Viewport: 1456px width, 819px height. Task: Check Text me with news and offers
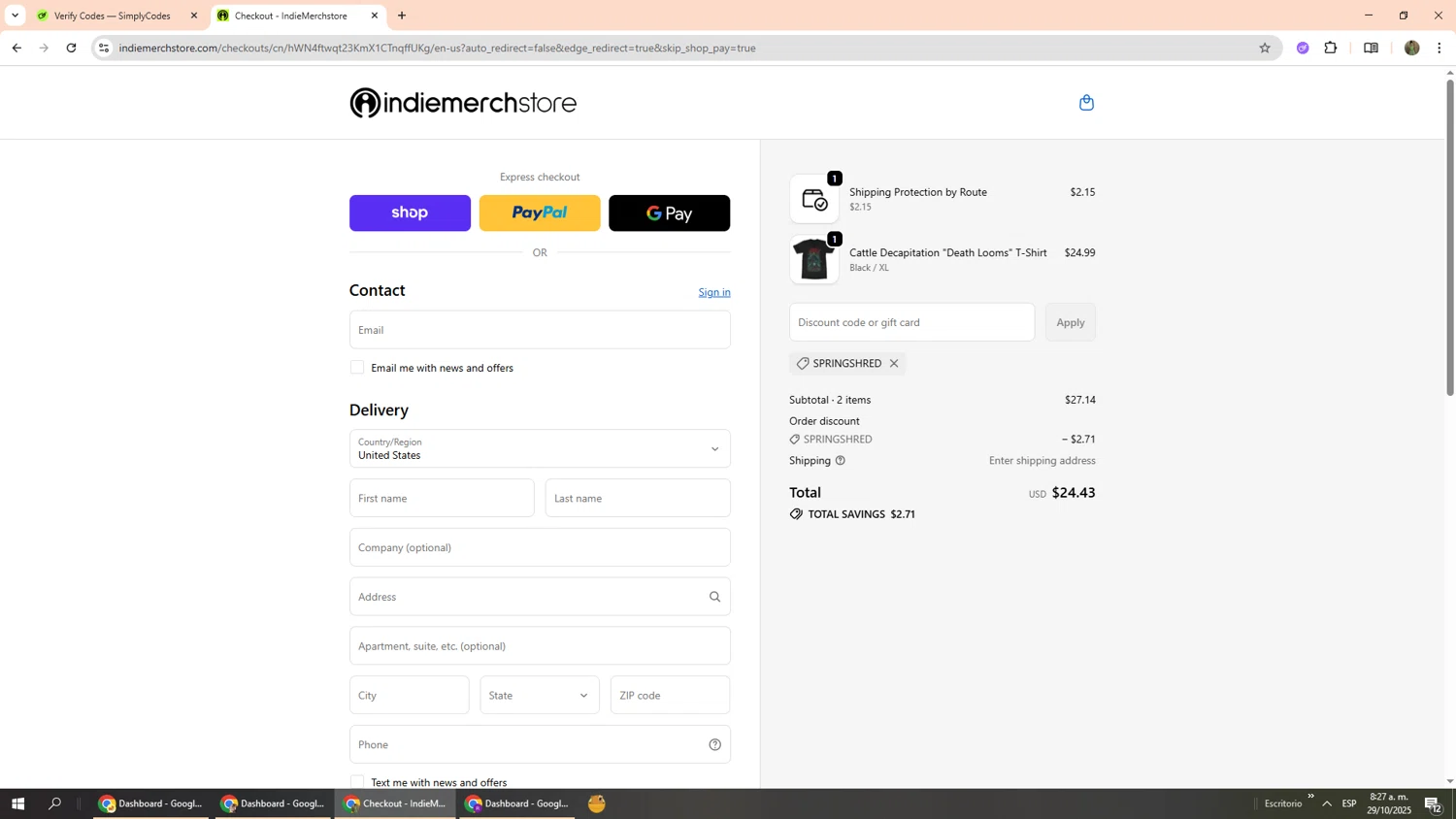coord(357,782)
